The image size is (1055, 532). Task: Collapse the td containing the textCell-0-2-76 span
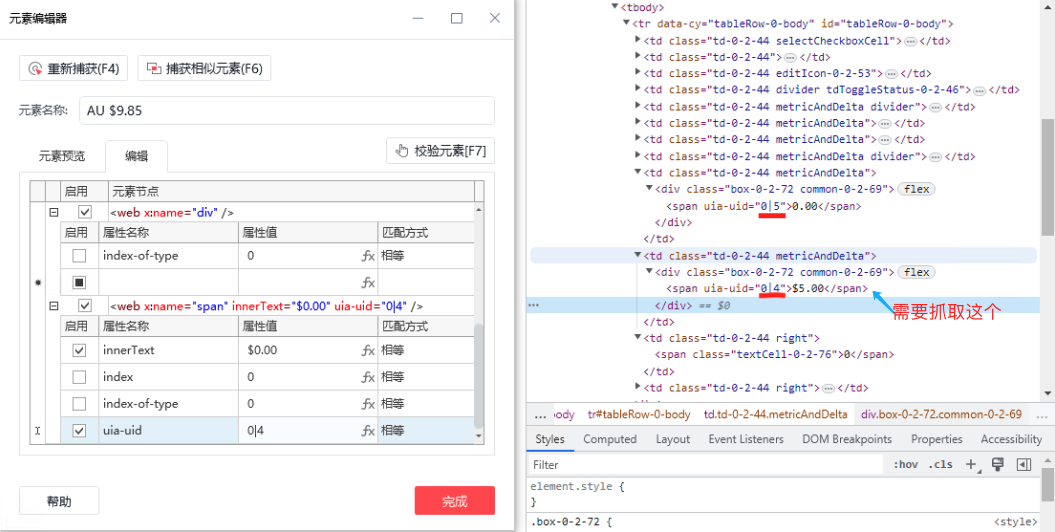coord(638,338)
